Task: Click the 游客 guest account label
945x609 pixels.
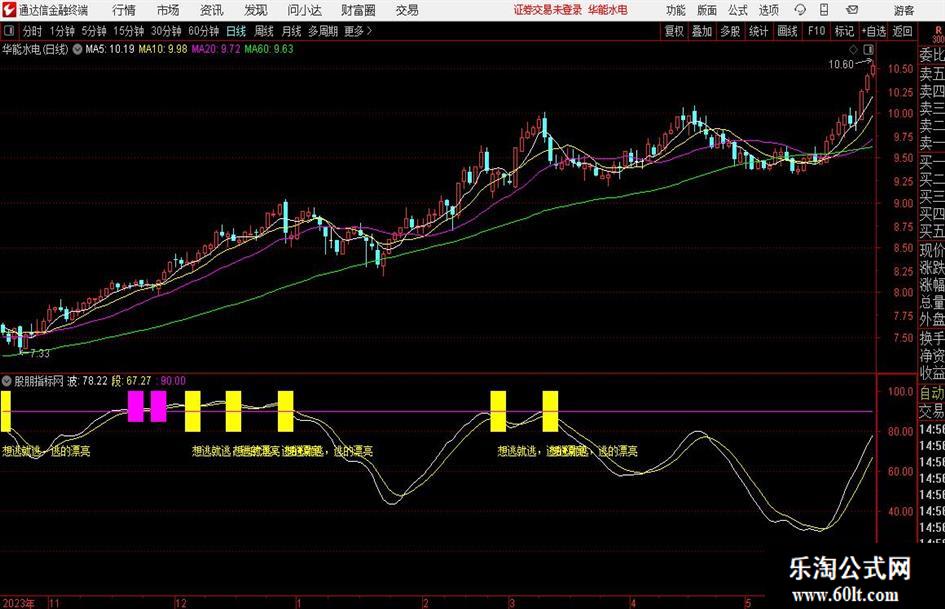Action: 904,10
